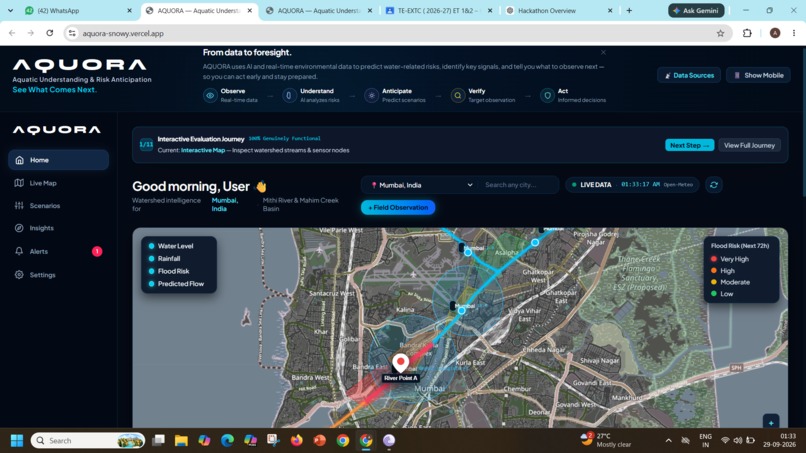Click the LIVE DATA status indicator
Screen dimensions: 806x453
632,185
